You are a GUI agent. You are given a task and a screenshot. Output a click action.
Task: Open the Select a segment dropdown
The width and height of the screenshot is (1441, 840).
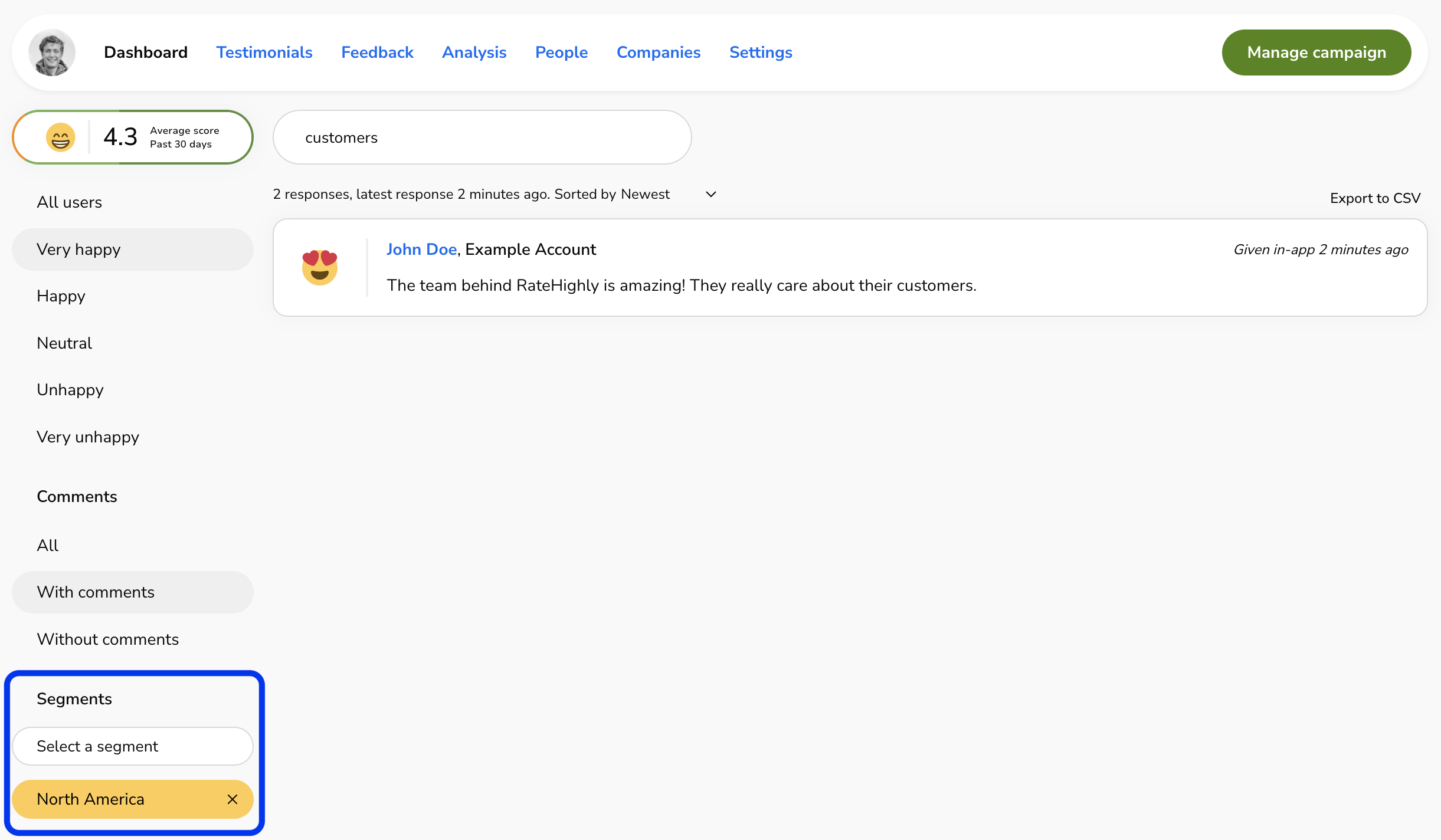click(133, 746)
